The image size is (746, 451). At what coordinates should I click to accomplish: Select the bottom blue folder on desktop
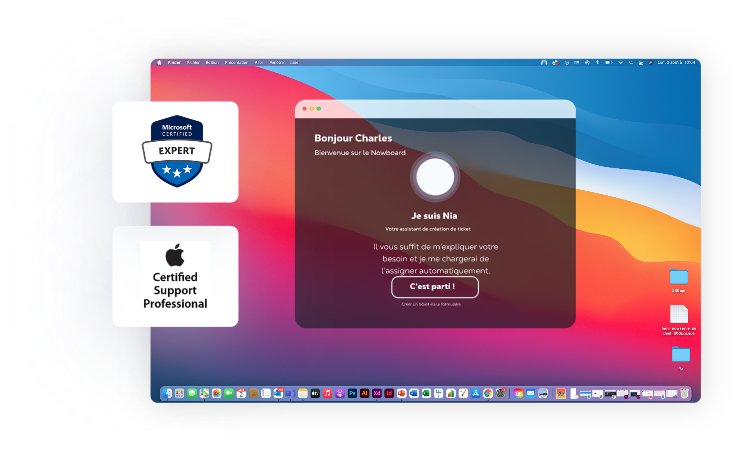pyautogui.click(x=681, y=354)
